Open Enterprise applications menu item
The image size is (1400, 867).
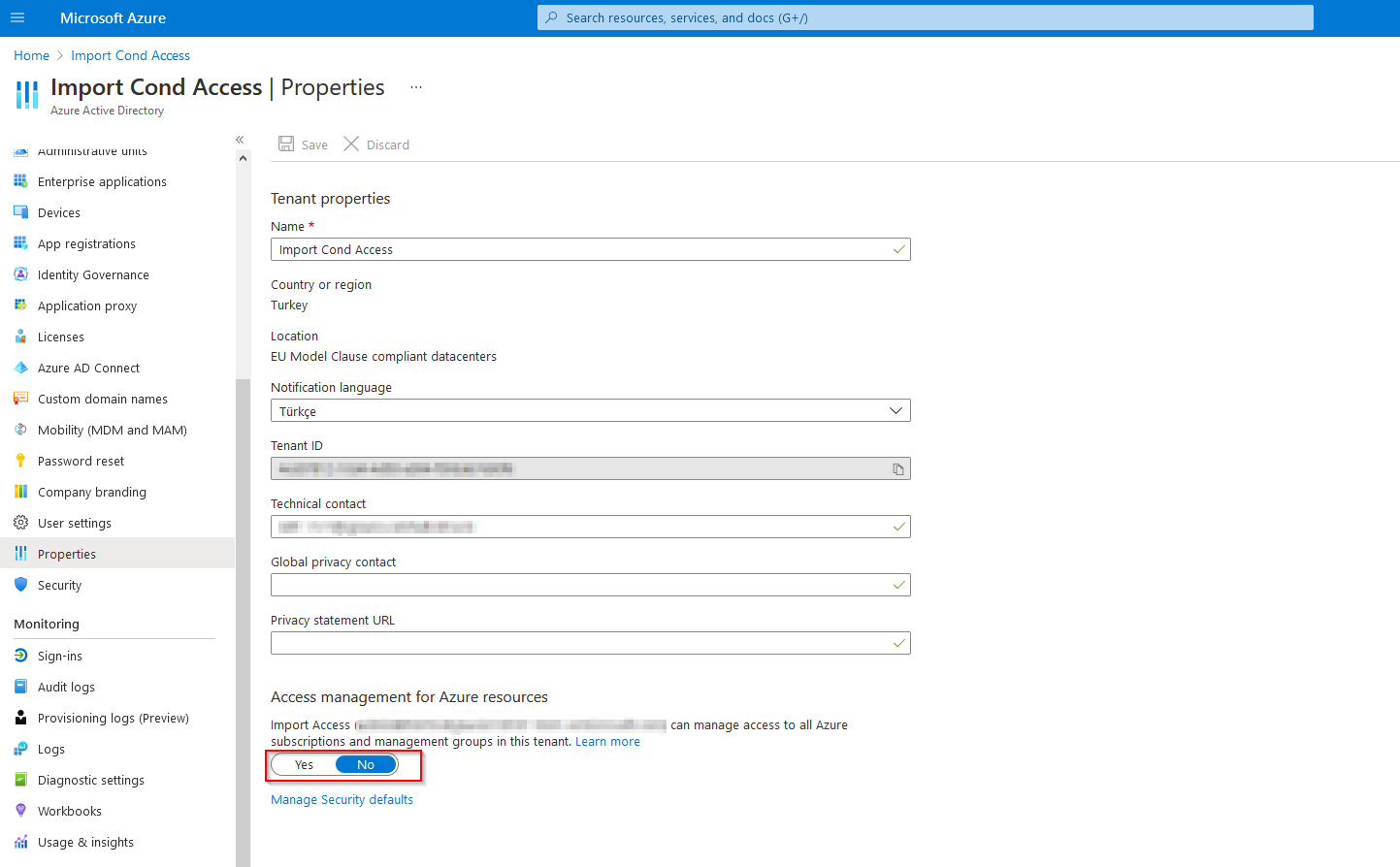click(102, 181)
